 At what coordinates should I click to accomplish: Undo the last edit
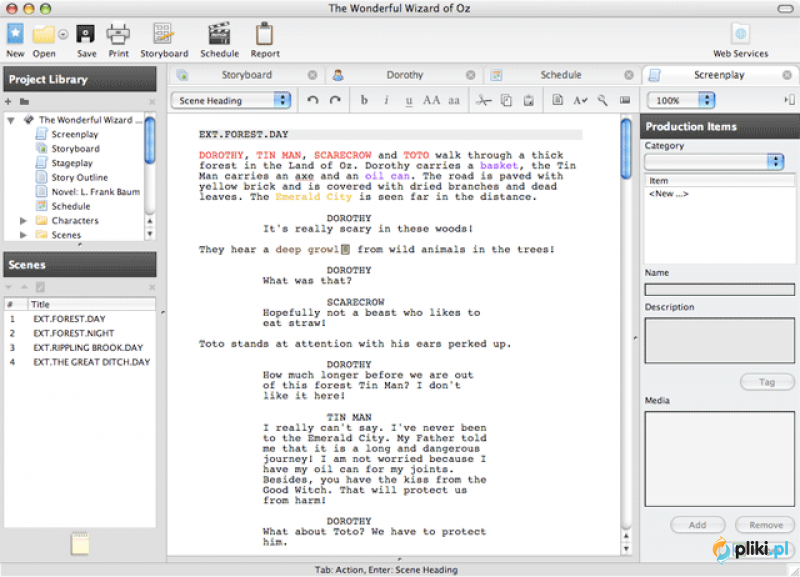tap(313, 101)
